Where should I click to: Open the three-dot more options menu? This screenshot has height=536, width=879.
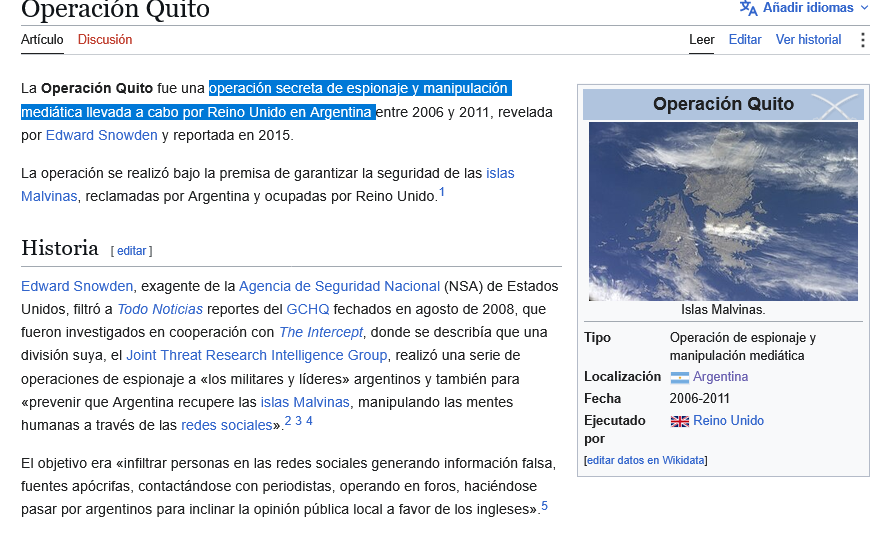point(862,40)
